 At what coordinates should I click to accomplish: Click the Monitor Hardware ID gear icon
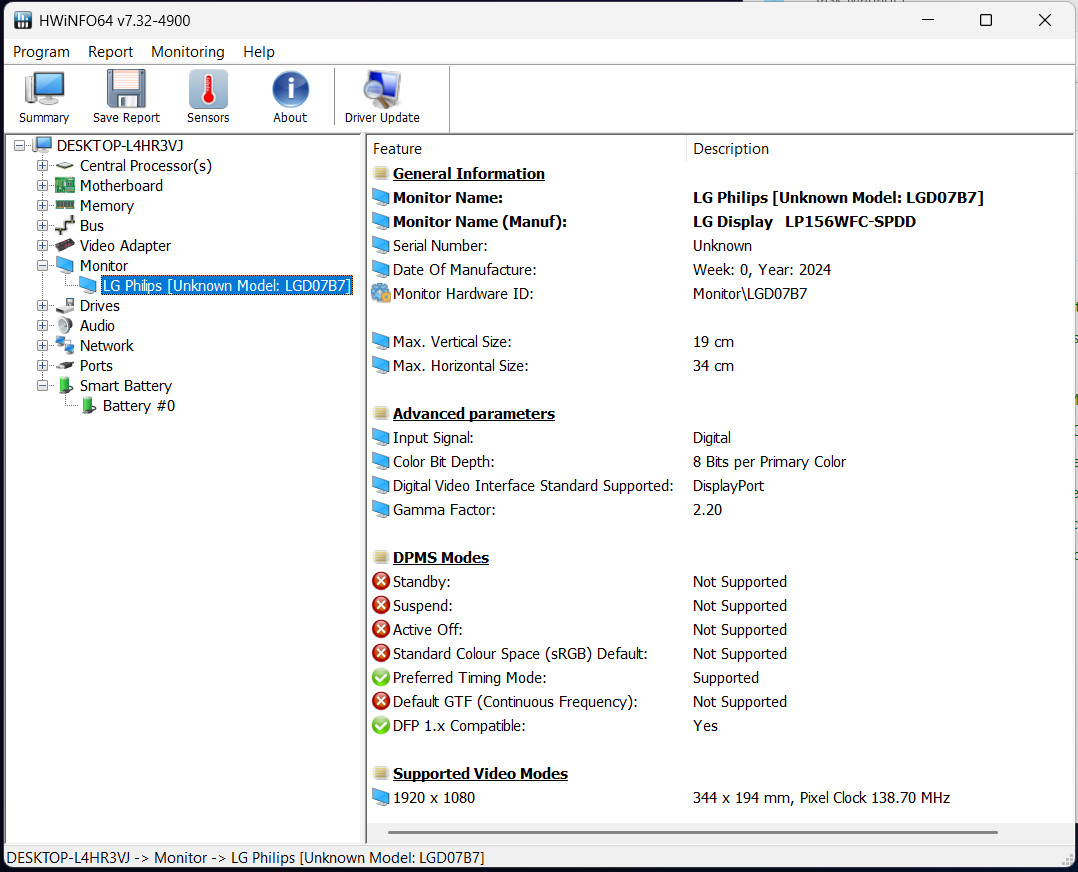[x=381, y=294]
